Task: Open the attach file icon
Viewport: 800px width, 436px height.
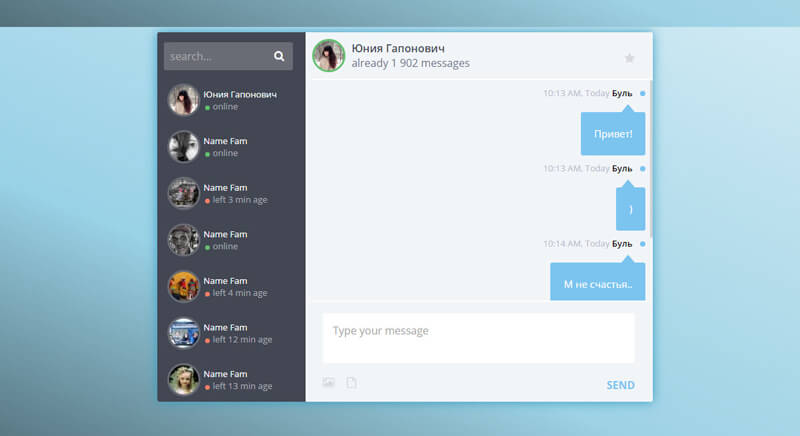Action: click(x=352, y=382)
